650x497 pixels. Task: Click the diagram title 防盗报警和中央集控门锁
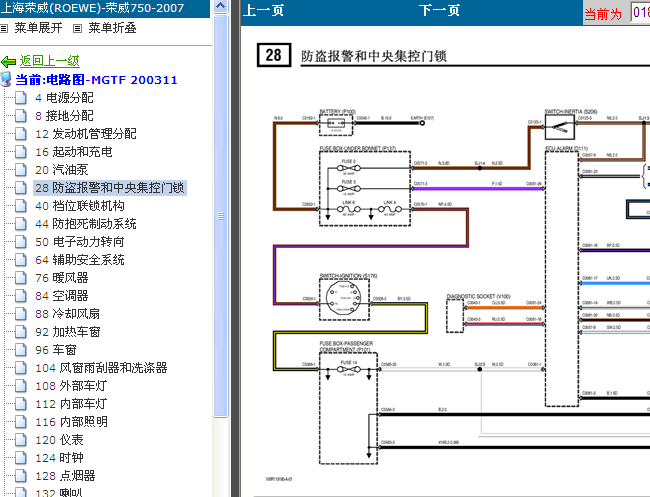[374, 56]
